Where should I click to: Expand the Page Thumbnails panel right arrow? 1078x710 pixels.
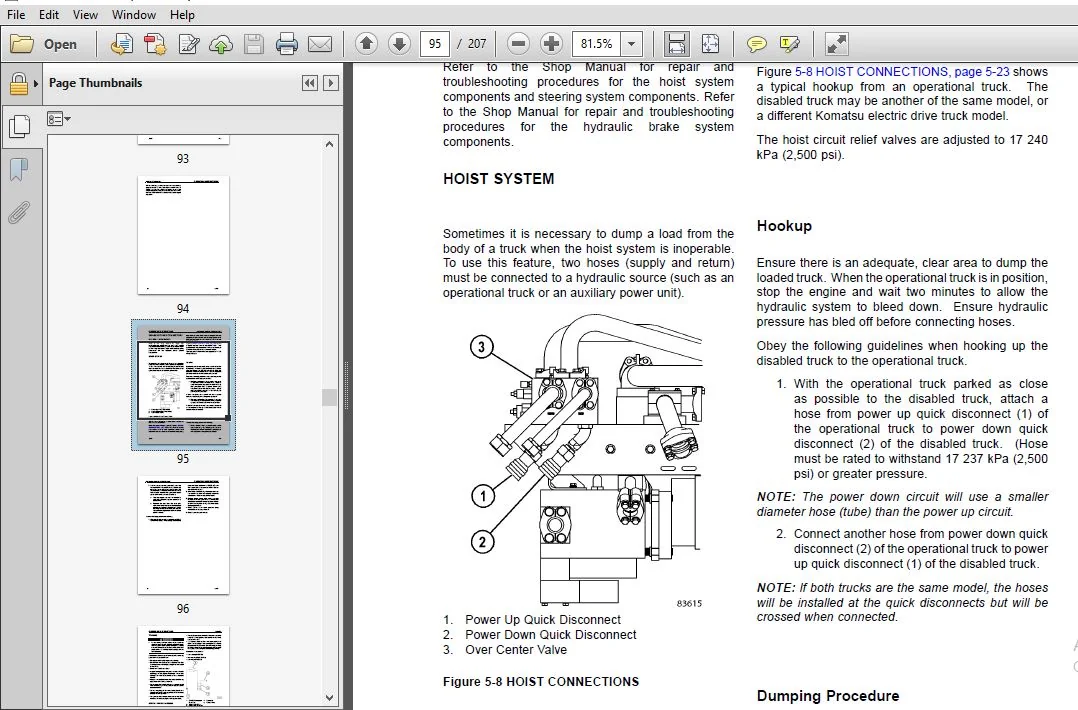coord(331,83)
